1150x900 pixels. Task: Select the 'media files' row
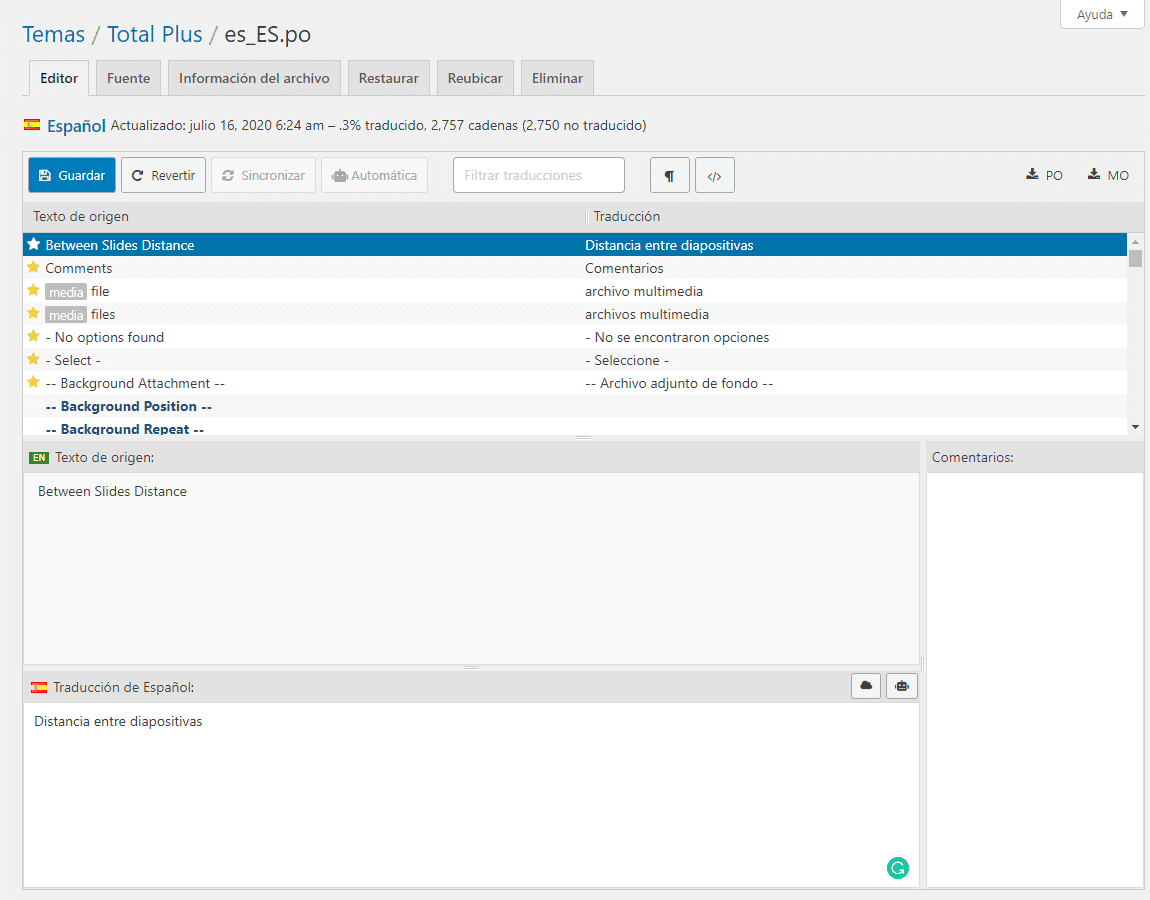575,314
